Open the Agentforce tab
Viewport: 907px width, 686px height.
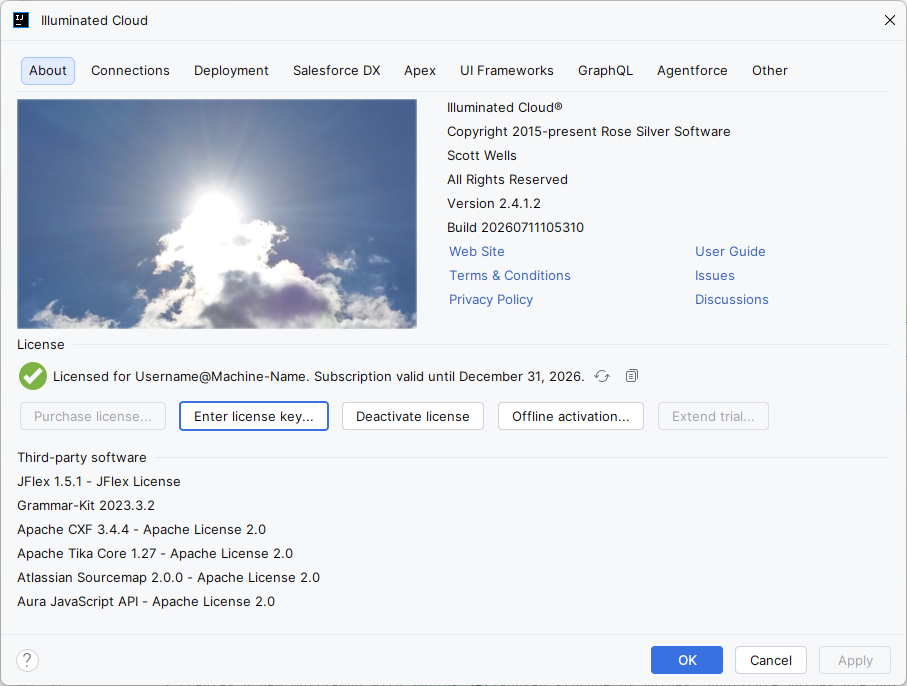click(x=692, y=71)
